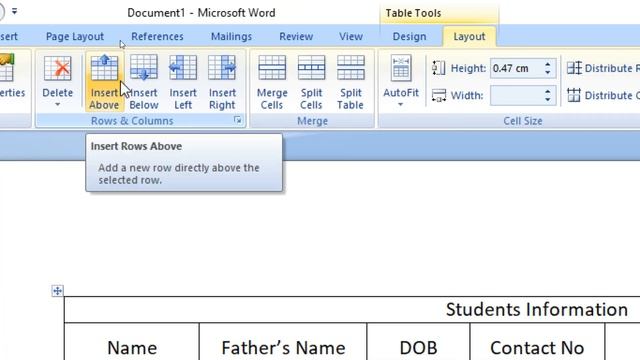Click the Delete table icon
This screenshot has height=360, width=640.
(58, 68)
